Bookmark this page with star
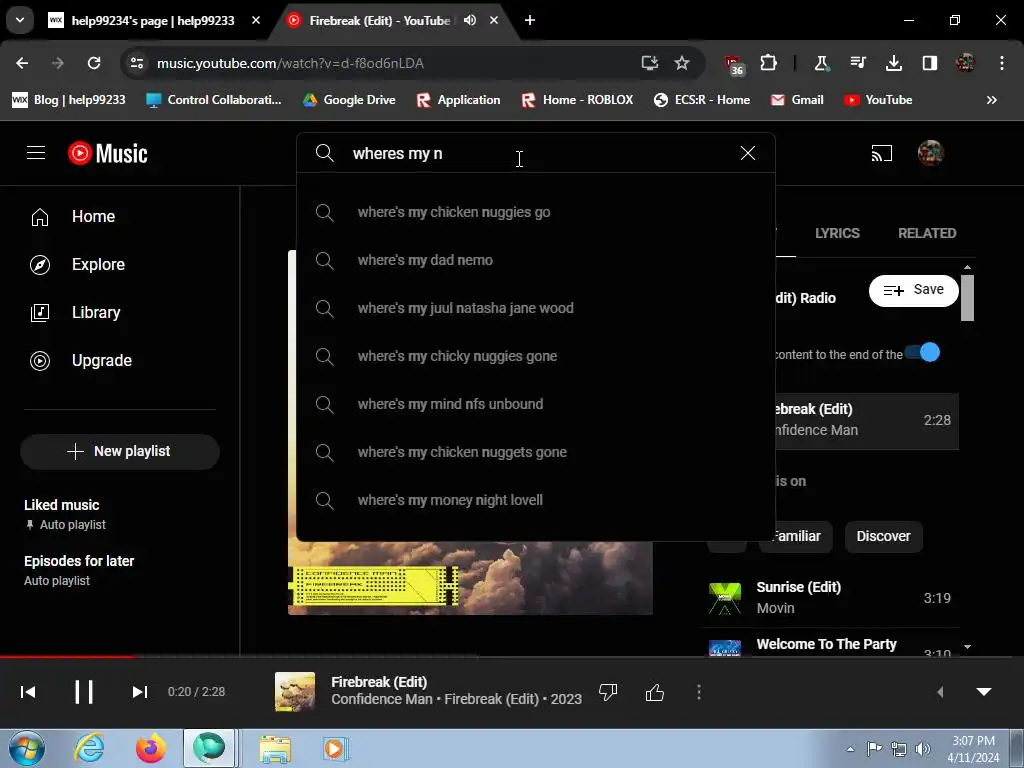The width and height of the screenshot is (1024, 768). tap(682, 63)
